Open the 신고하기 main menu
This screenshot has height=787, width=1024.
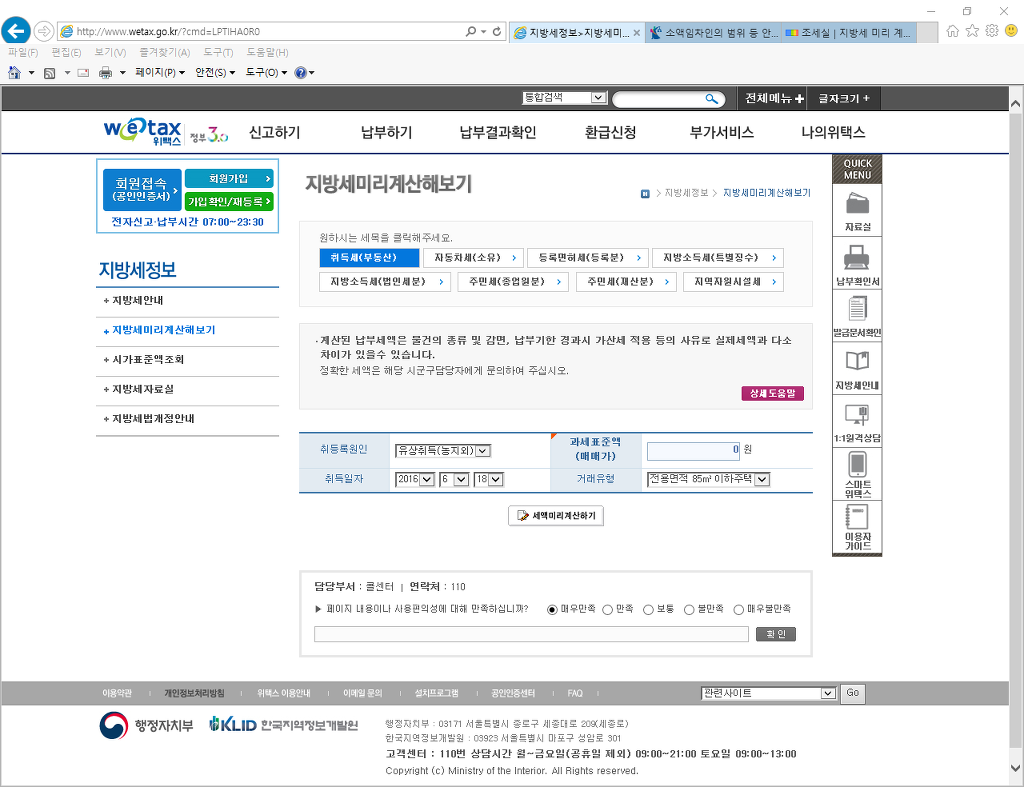[x=274, y=132]
